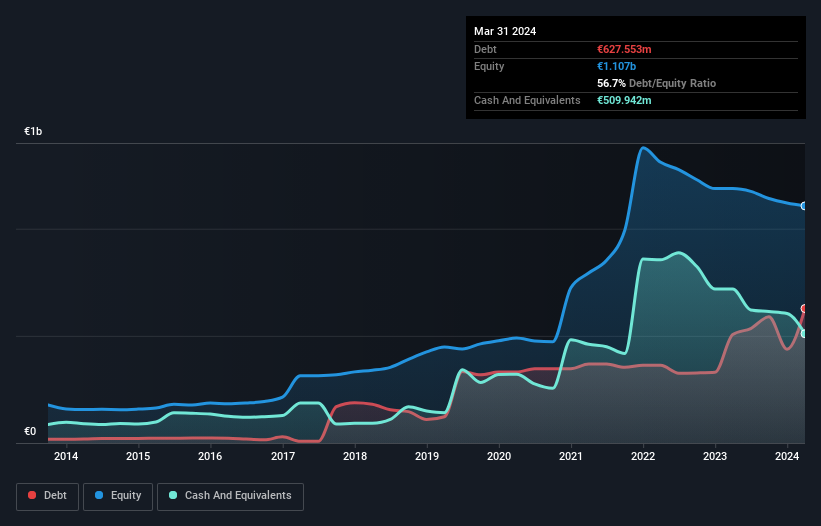Click the blue Equity legend dot
The height and width of the screenshot is (526, 821).
point(99,495)
